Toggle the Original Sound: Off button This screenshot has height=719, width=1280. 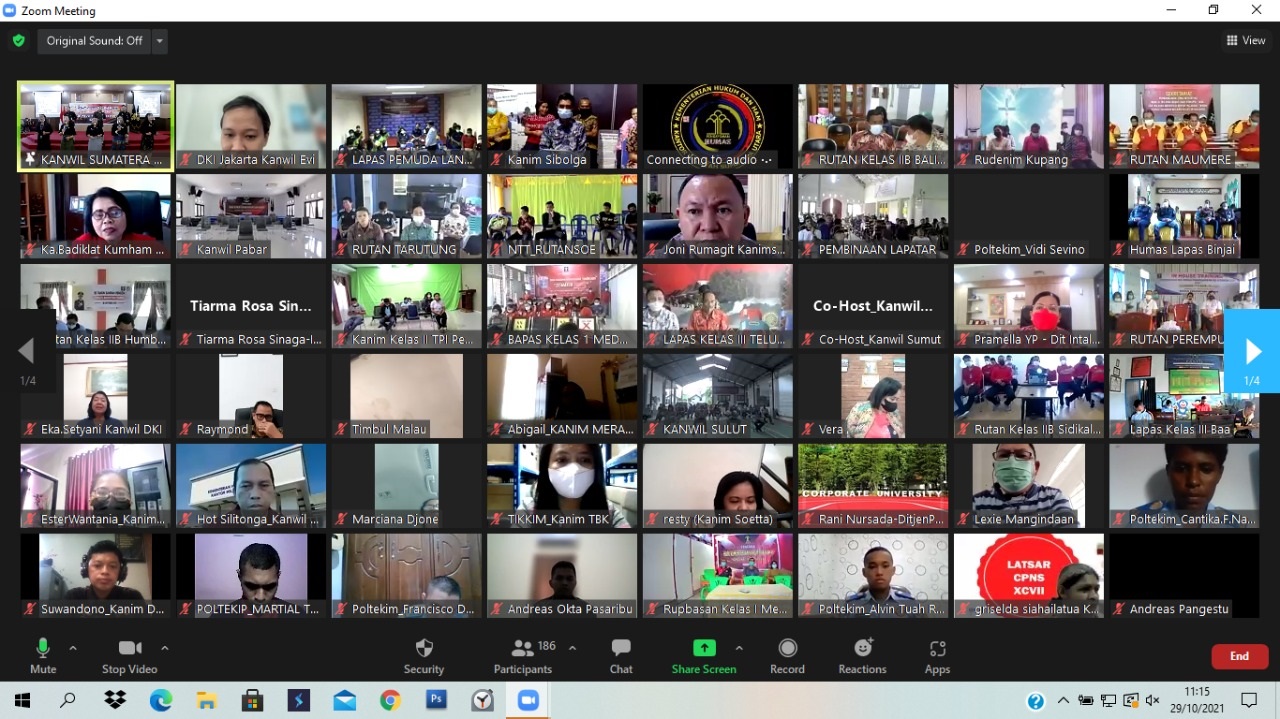click(94, 41)
